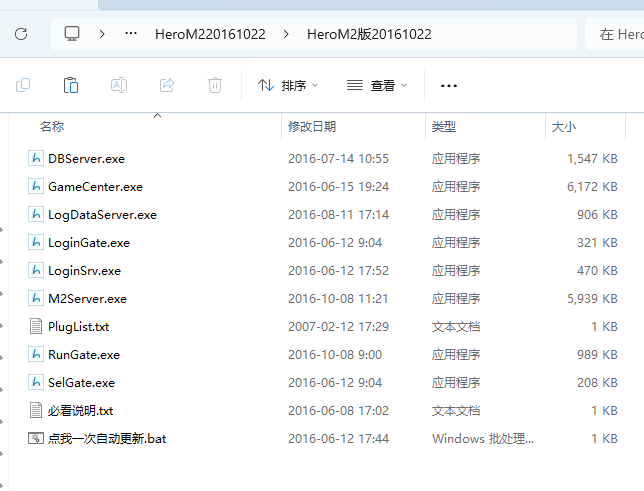The width and height of the screenshot is (644, 491).
Task: Sort by 类型 column header
Action: click(x=444, y=127)
